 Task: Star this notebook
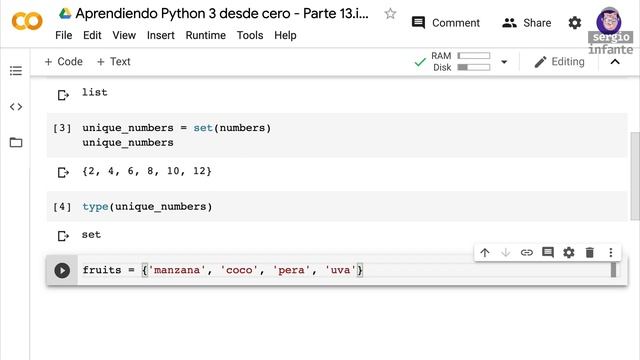point(390,14)
